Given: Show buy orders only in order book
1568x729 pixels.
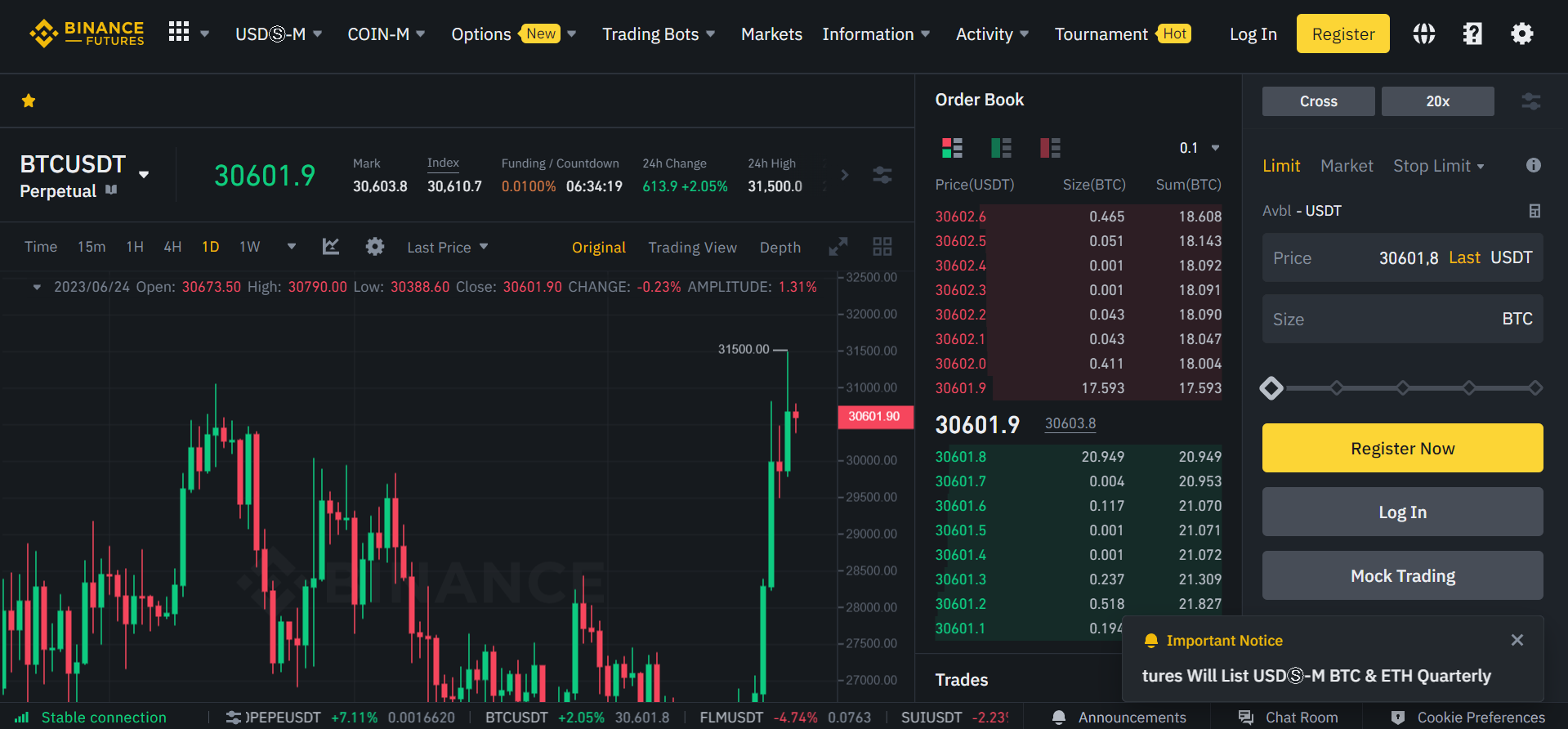Looking at the screenshot, I should tap(1001, 148).
